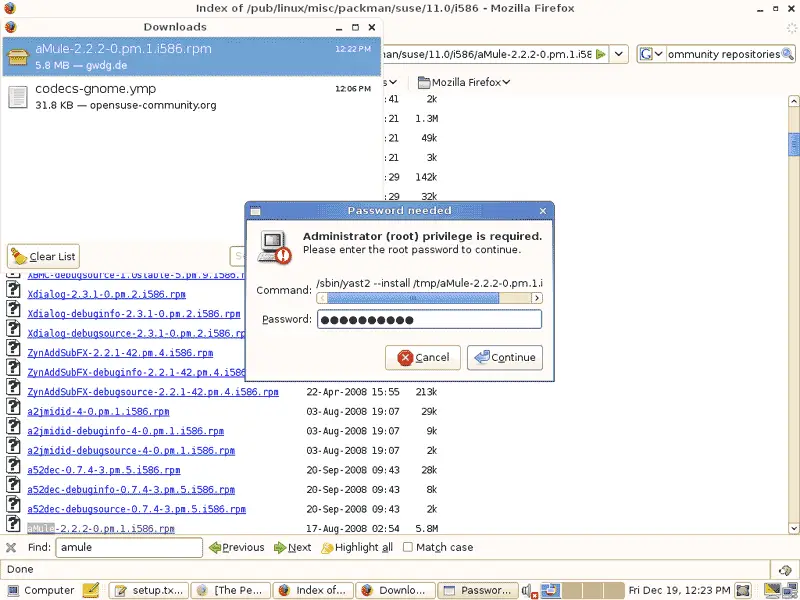
Task: Switch to [The Pe... taskbar window
Action: [231, 590]
